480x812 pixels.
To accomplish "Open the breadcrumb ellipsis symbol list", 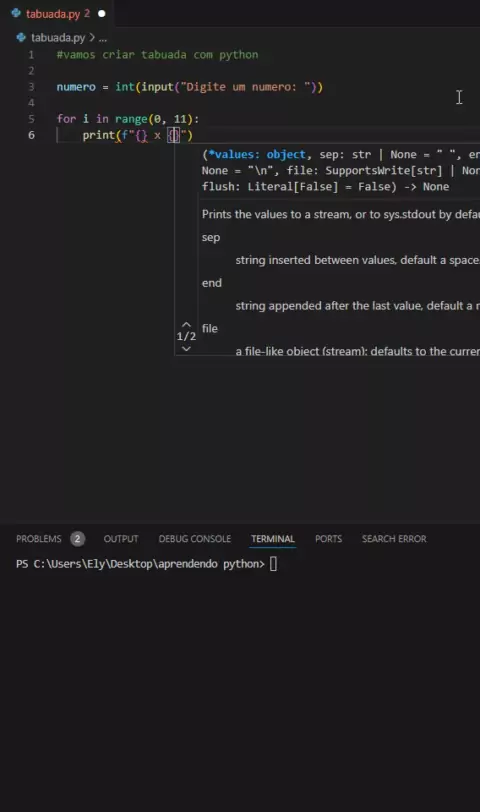I will click(103, 38).
